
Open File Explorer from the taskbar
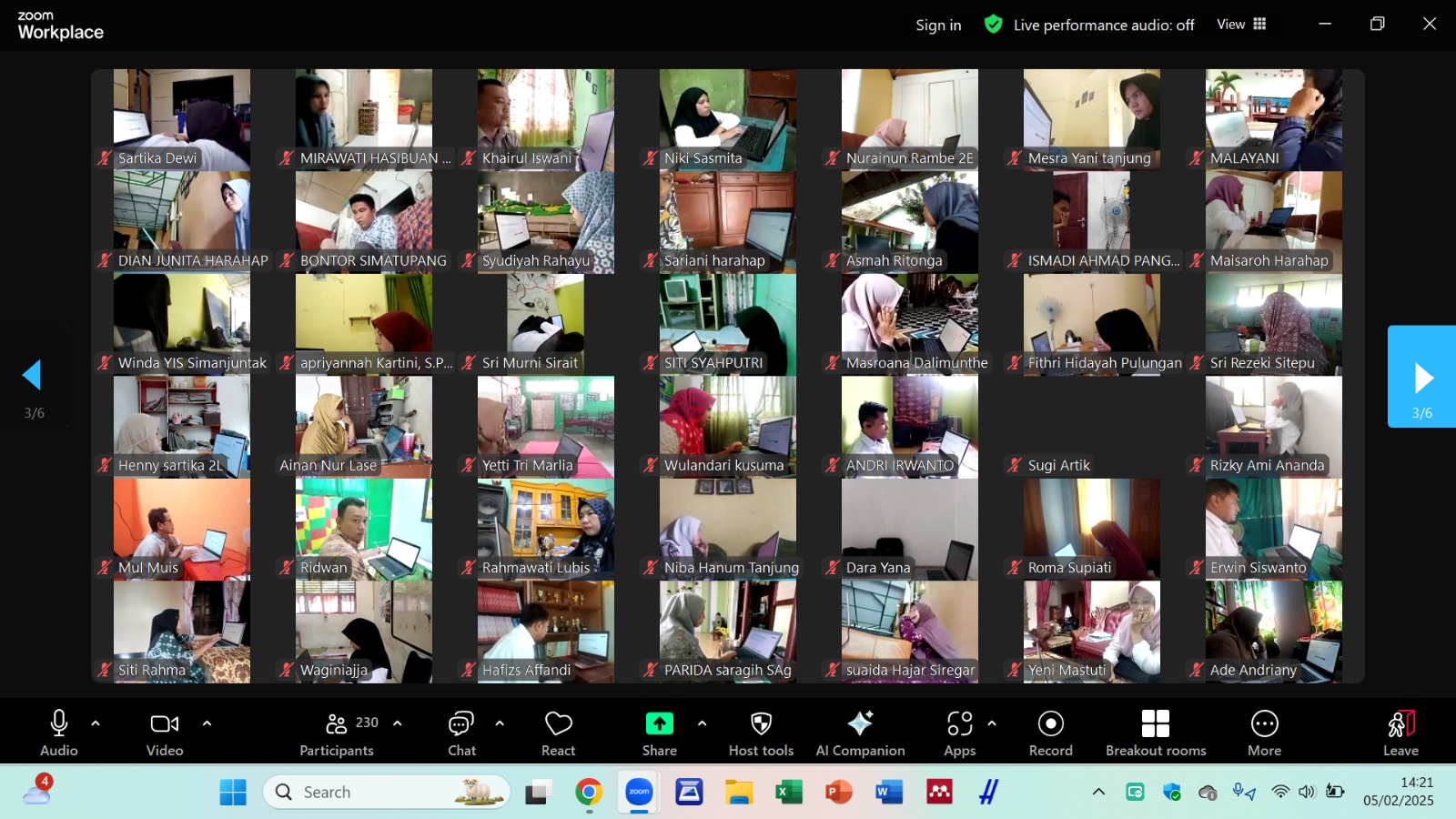739,792
